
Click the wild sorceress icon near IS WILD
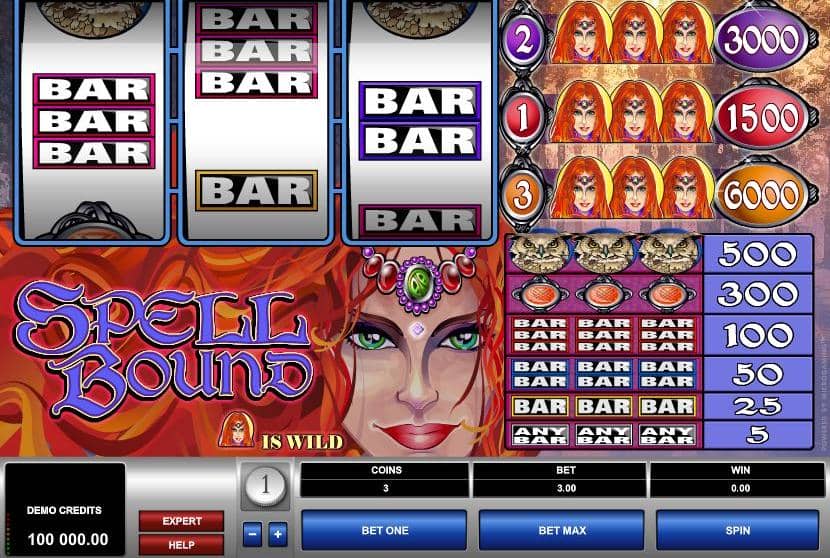point(236,429)
